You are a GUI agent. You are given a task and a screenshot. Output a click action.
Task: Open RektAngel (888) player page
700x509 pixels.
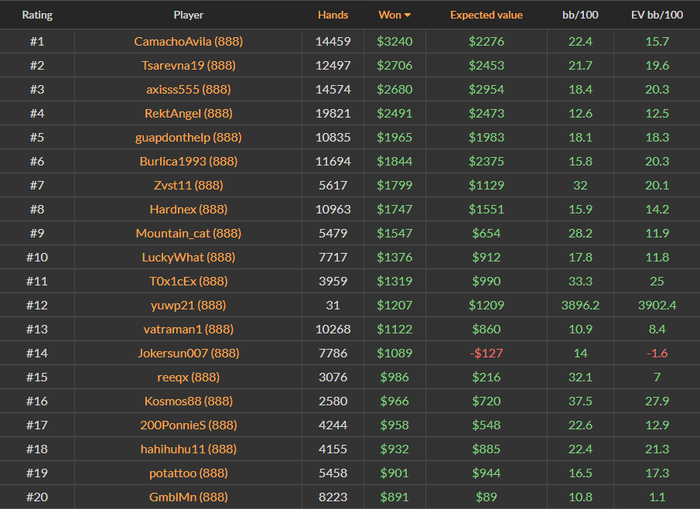188,114
